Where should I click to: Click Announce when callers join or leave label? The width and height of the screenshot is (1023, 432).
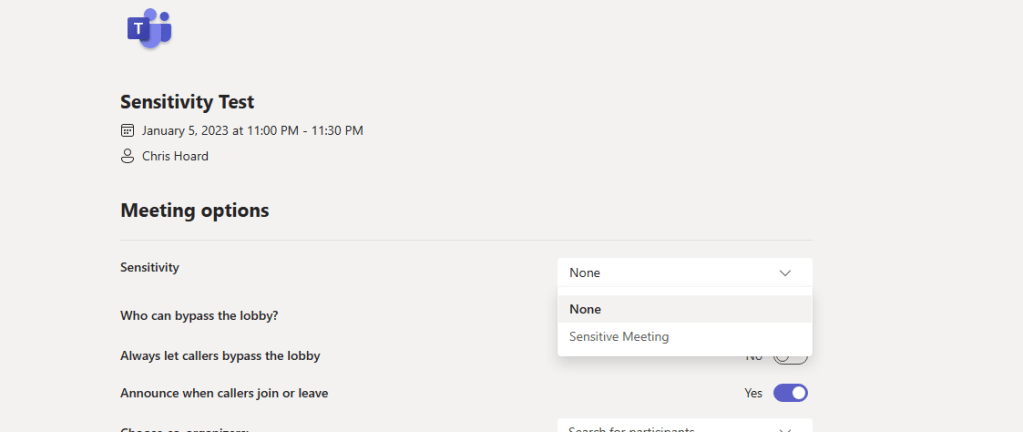[x=224, y=393]
